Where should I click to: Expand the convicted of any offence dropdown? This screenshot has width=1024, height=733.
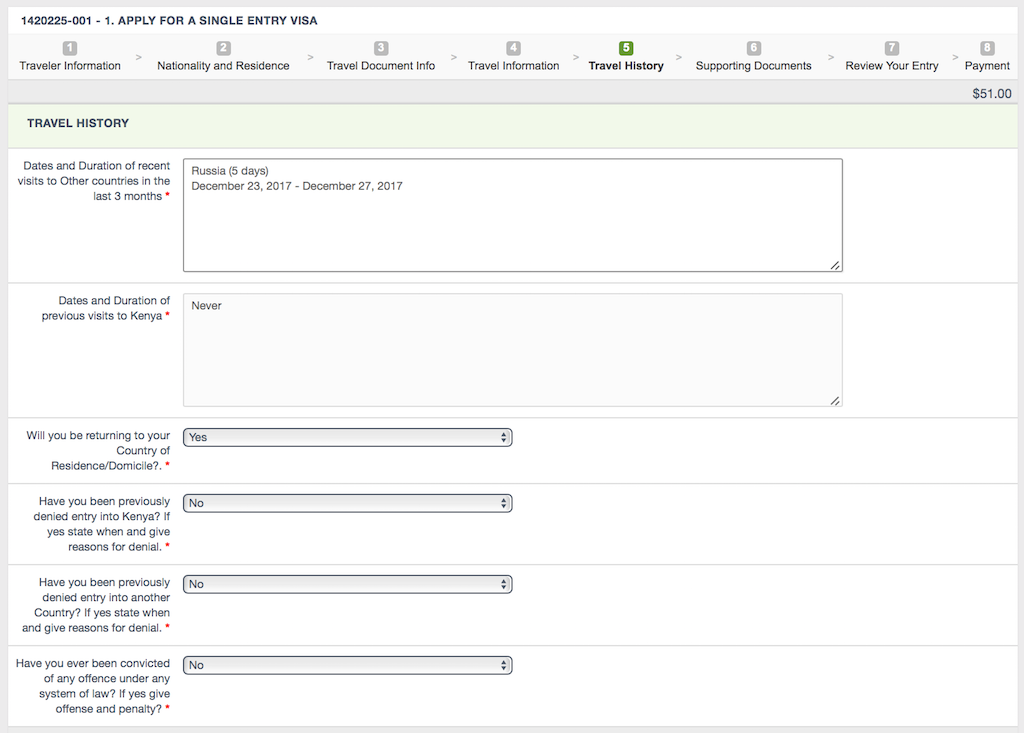347,665
